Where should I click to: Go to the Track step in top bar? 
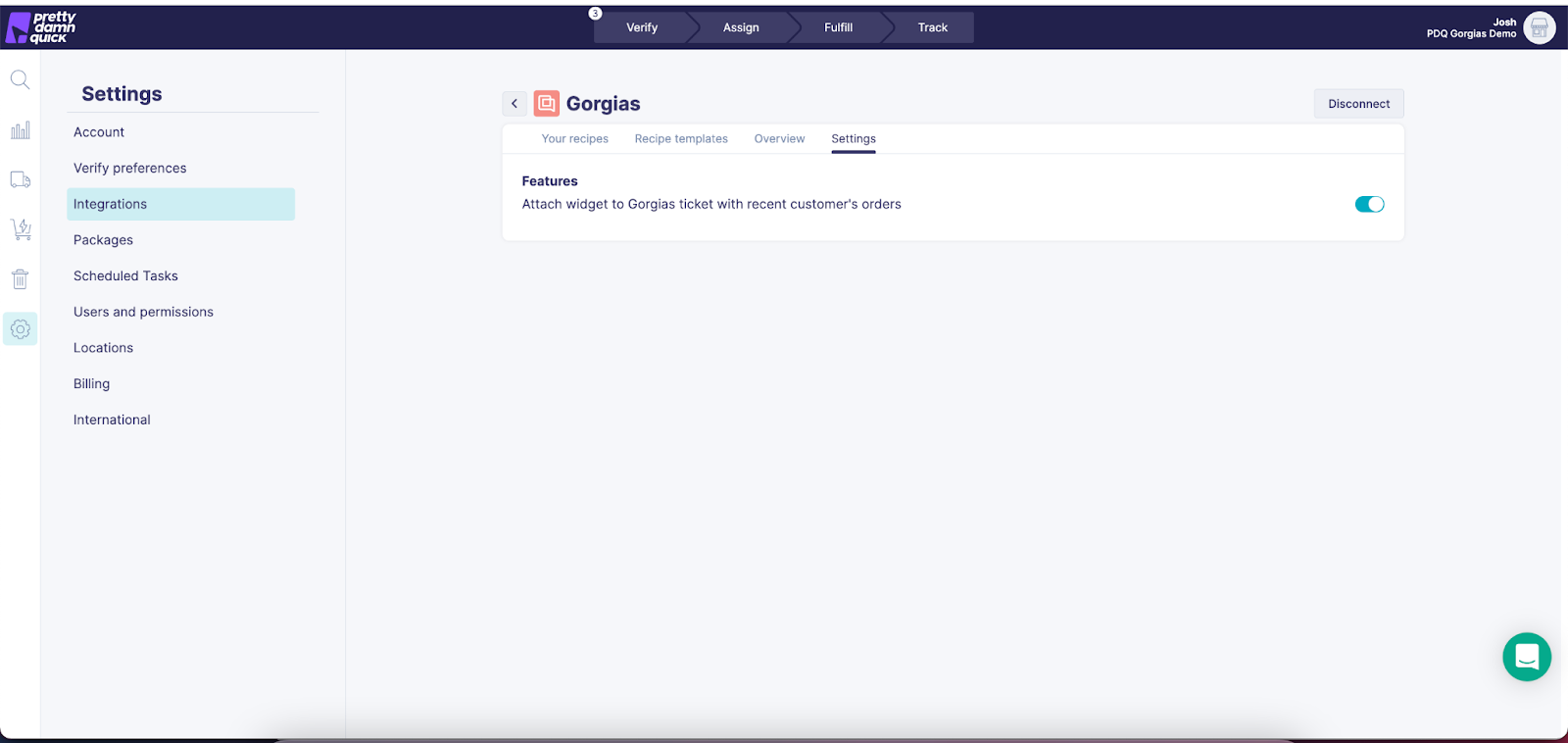pyautogui.click(x=932, y=27)
